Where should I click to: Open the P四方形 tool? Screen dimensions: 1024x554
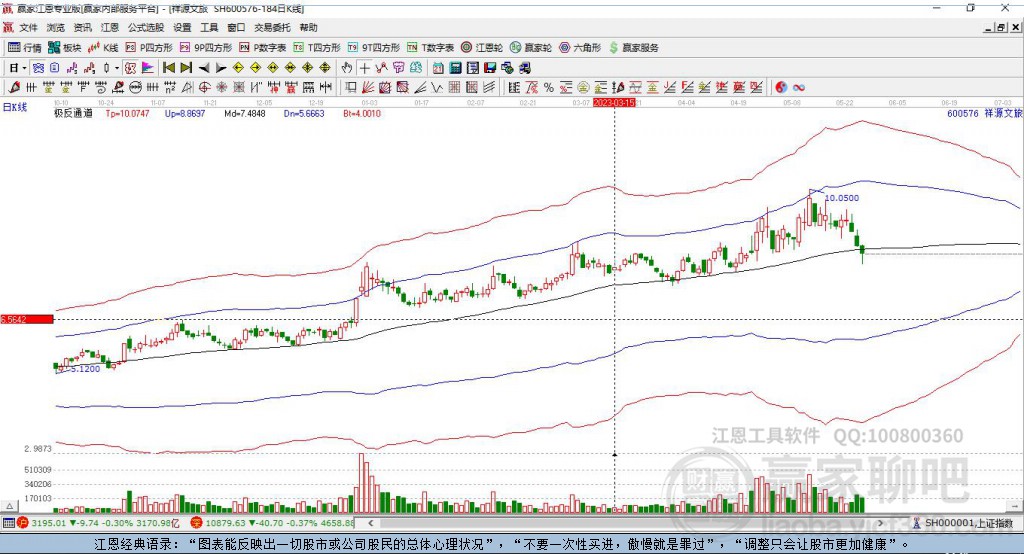click(x=149, y=48)
